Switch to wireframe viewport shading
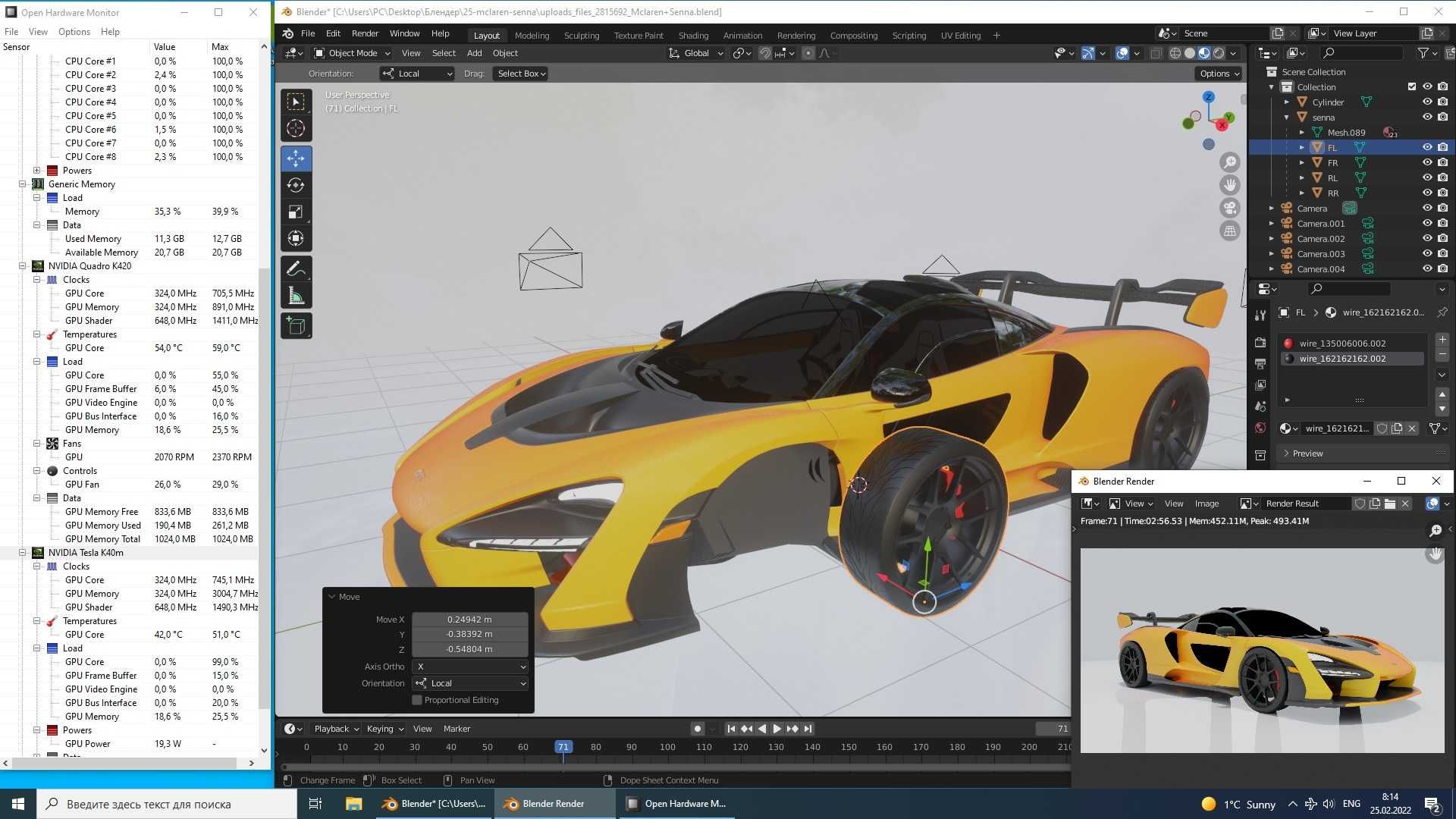 1175,53
